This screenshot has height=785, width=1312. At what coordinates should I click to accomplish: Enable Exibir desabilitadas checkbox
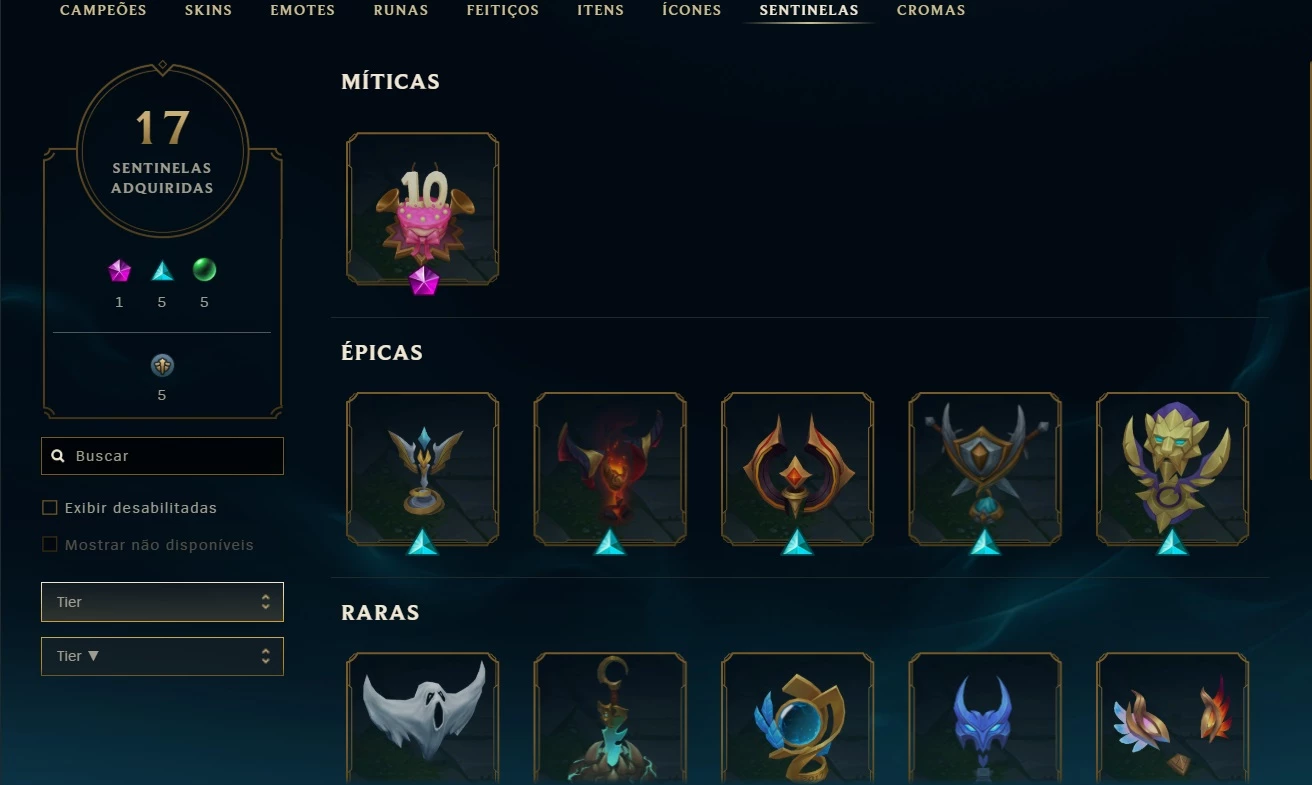[x=50, y=508]
